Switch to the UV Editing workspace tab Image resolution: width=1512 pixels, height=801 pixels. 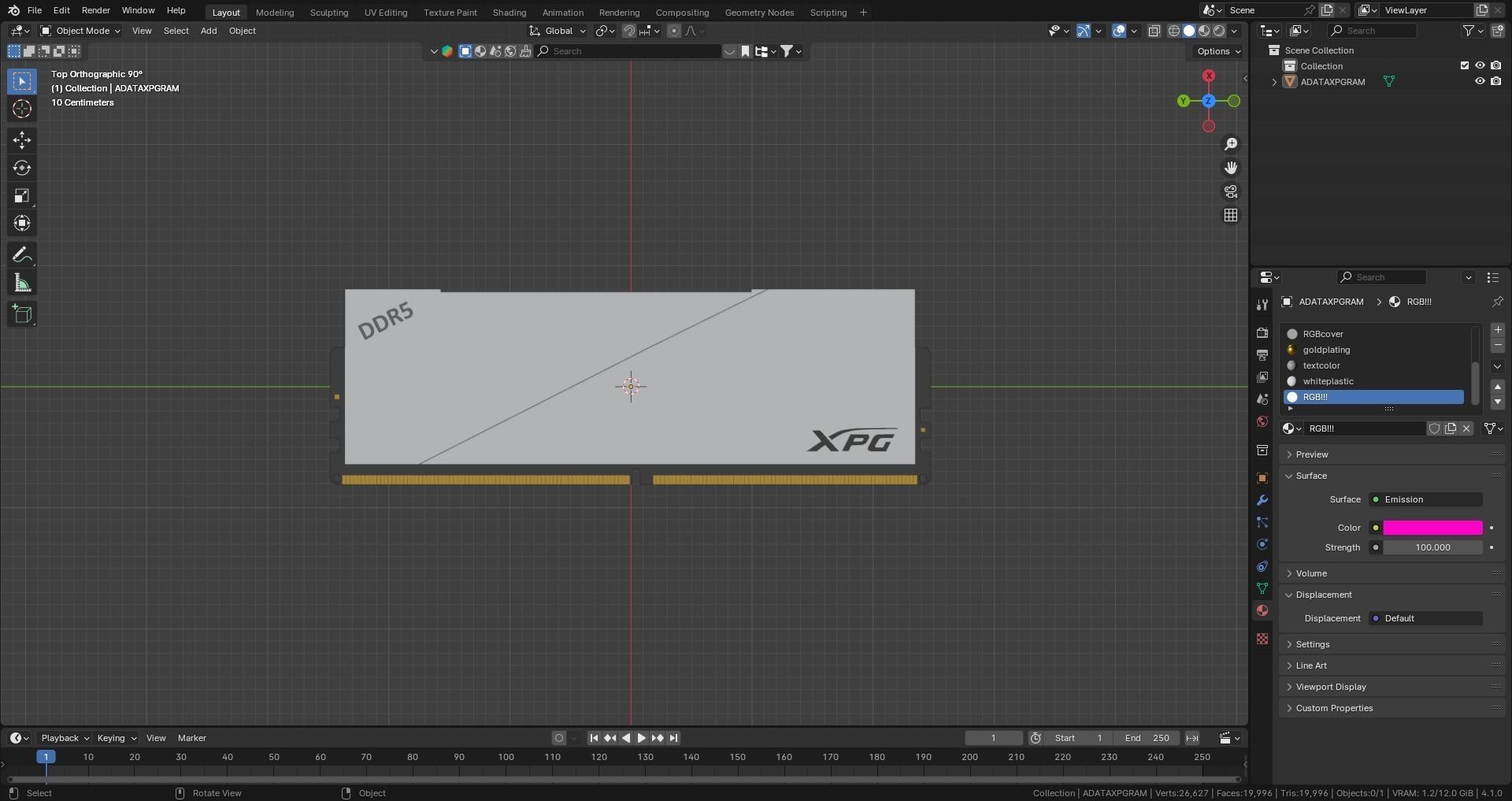[x=386, y=12]
